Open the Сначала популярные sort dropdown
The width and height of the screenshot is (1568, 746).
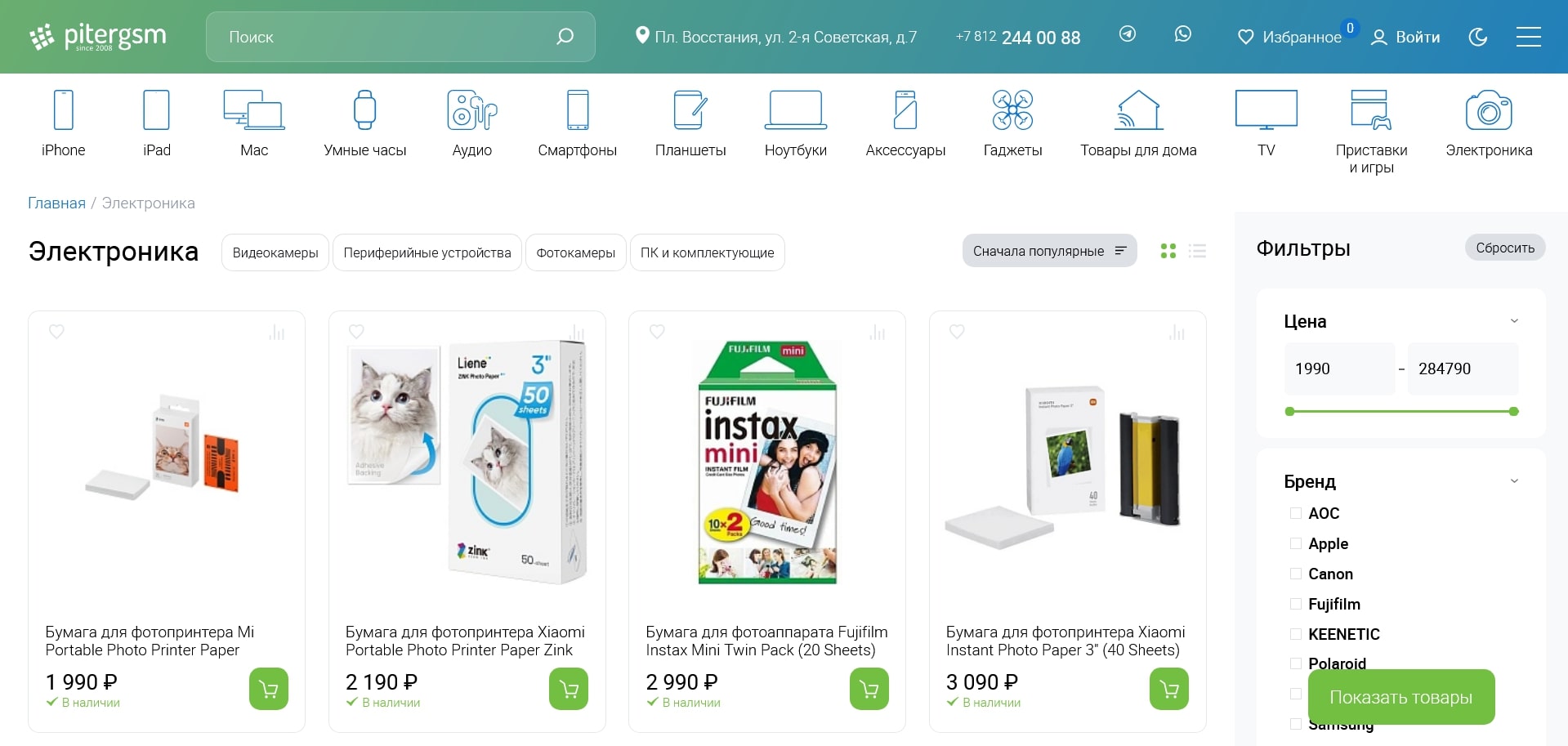coord(1049,251)
